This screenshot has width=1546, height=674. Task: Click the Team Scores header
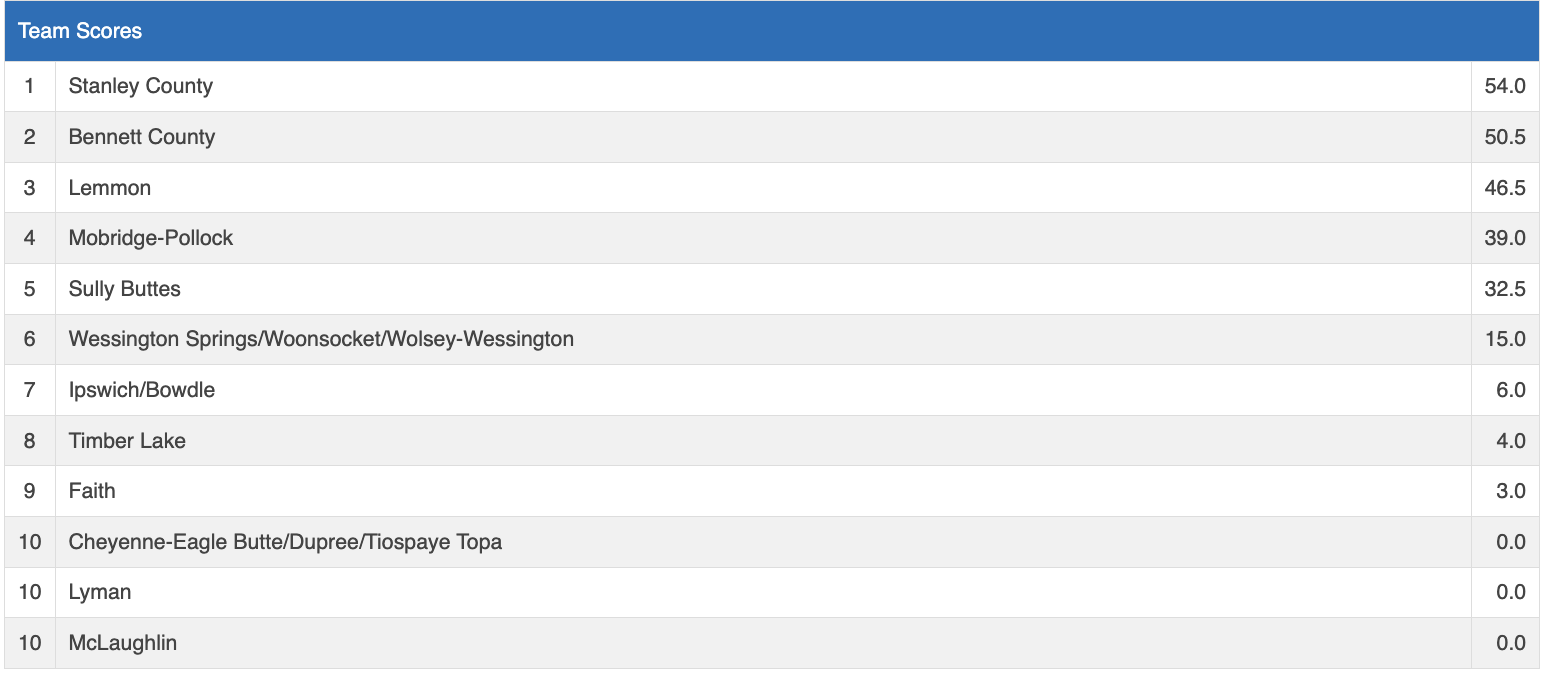pyautogui.click(x=80, y=31)
